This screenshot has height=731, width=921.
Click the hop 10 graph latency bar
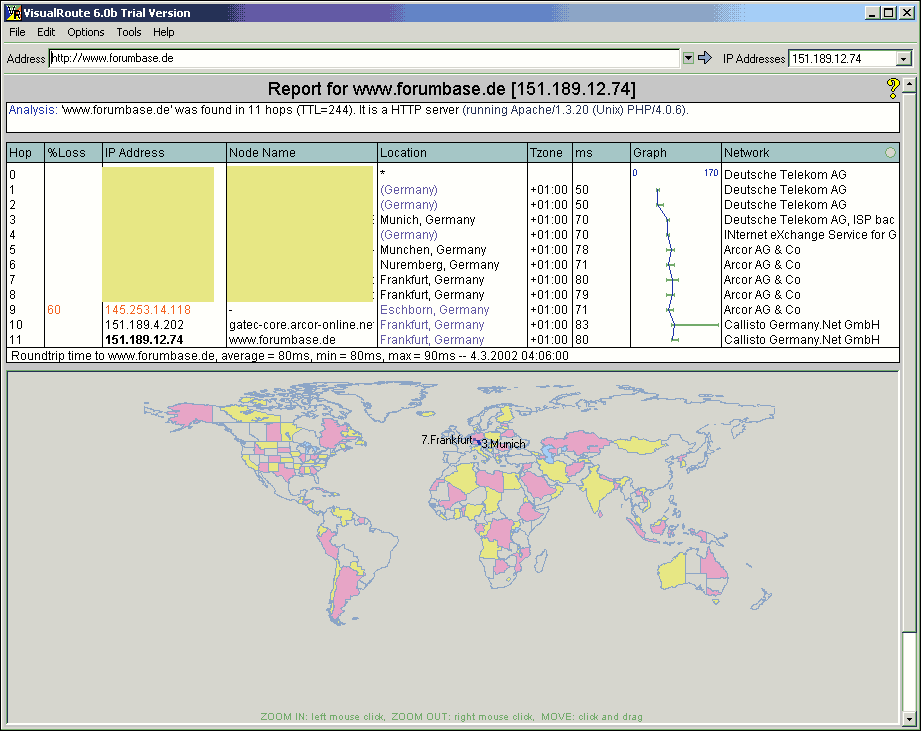pos(696,325)
